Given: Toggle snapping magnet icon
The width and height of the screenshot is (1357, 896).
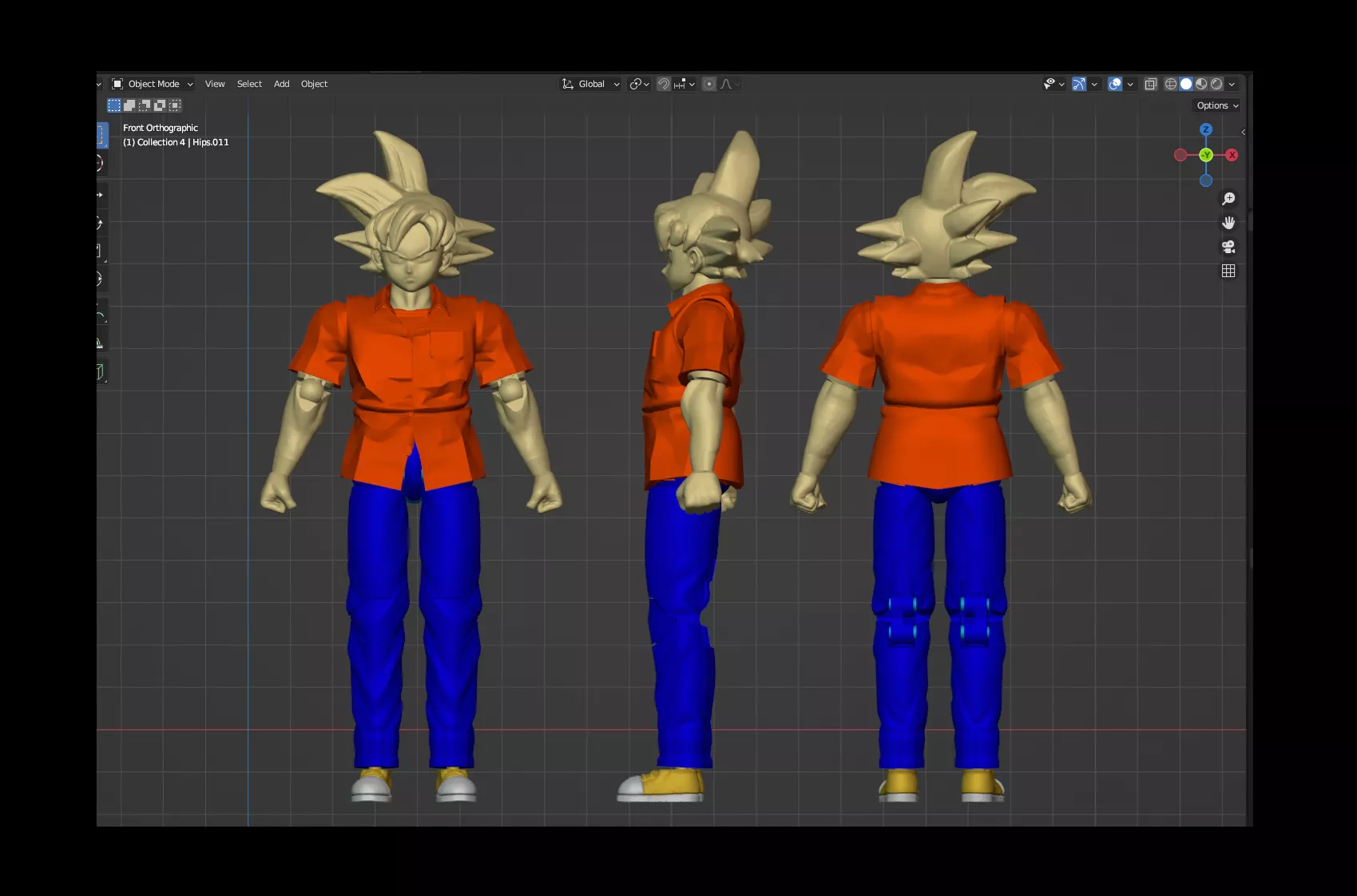Looking at the screenshot, I should 664,84.
